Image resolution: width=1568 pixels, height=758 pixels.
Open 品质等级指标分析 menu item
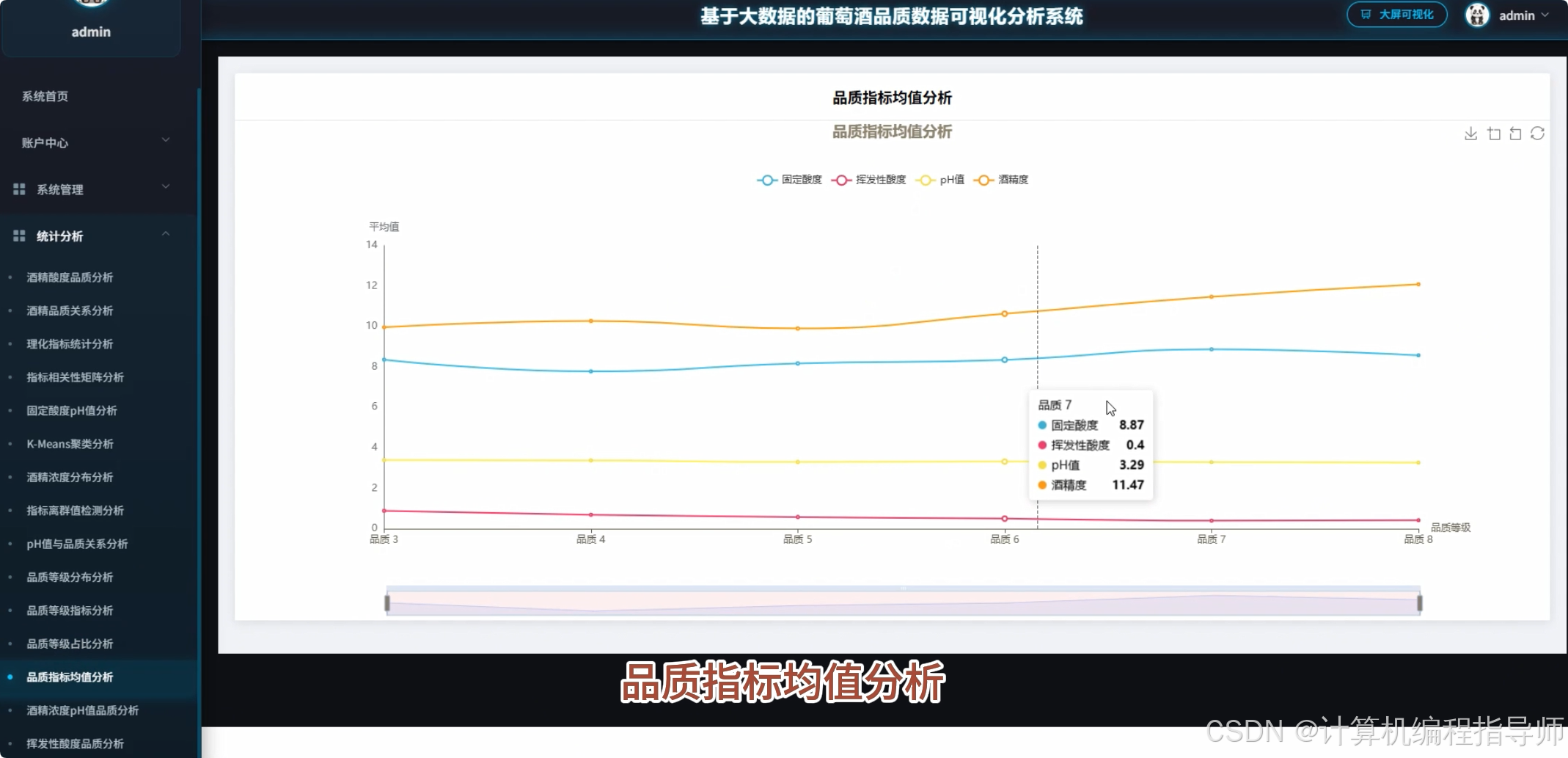pyautogui.click(x=70, y=611)
